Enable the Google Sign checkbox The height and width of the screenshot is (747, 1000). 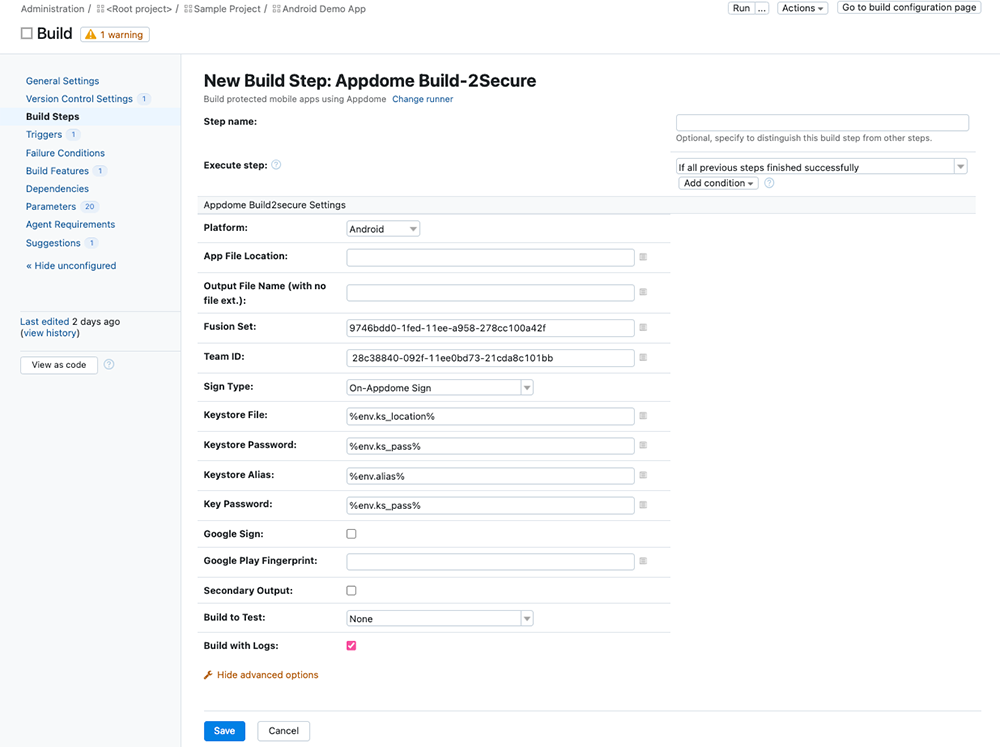[351, 534]
